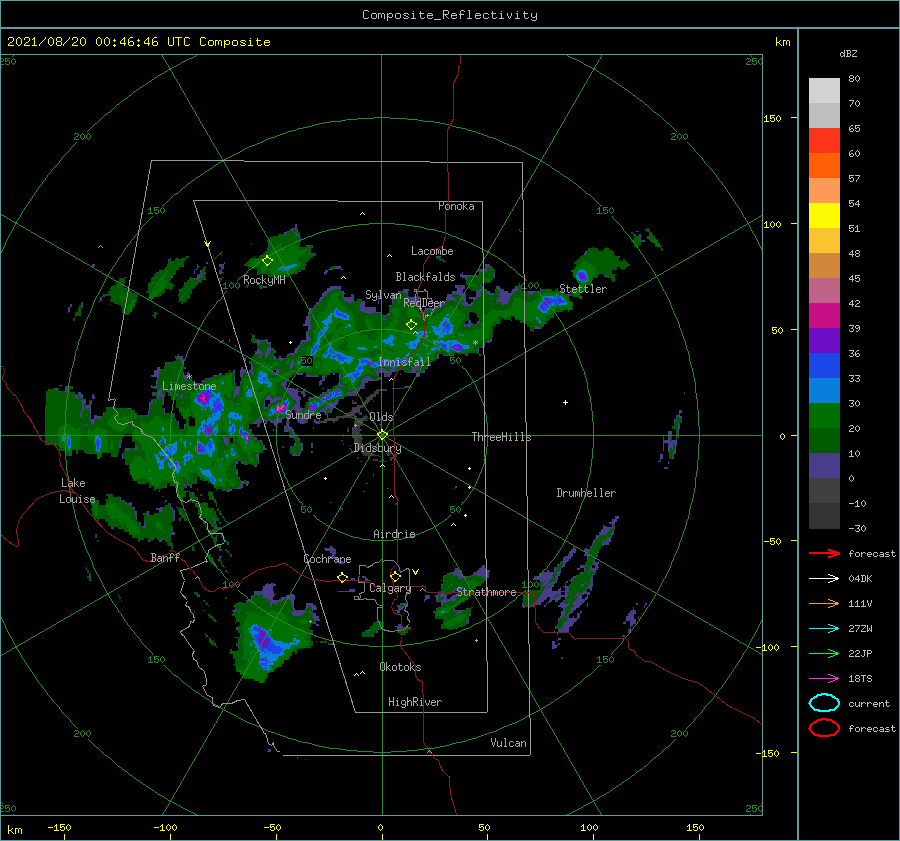The image size is (900, 841).
Task: Click the Drumheller town label
Action: (586, 493)
